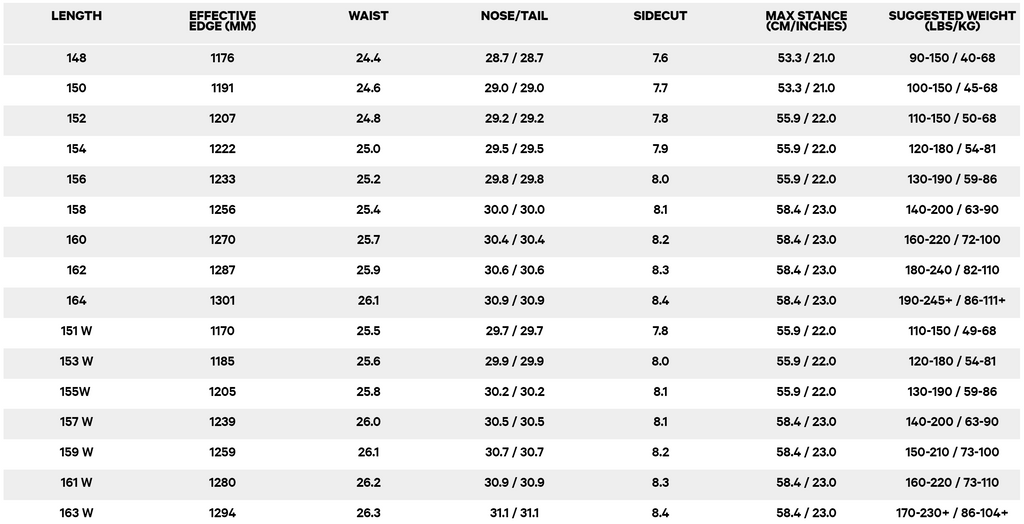Select the 155W length cell
Screen dimensions: 1024x524
pyautogui.click(x=76, y=392)
